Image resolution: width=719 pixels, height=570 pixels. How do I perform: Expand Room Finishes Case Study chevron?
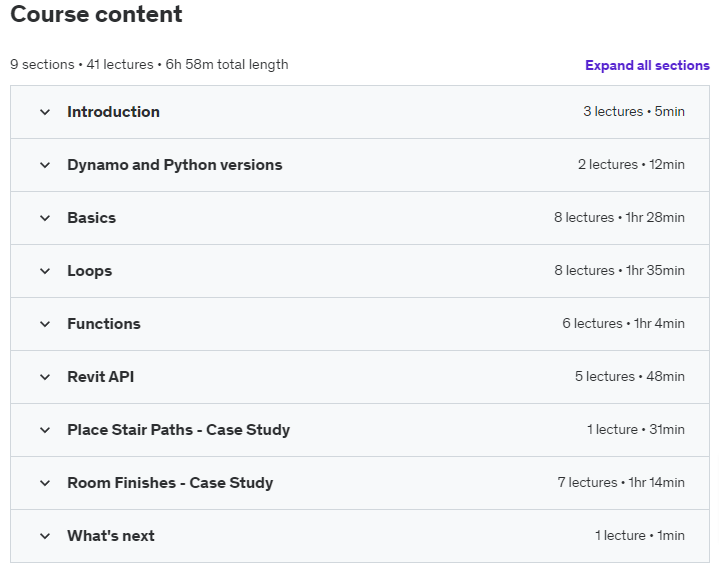coord(45,483)
